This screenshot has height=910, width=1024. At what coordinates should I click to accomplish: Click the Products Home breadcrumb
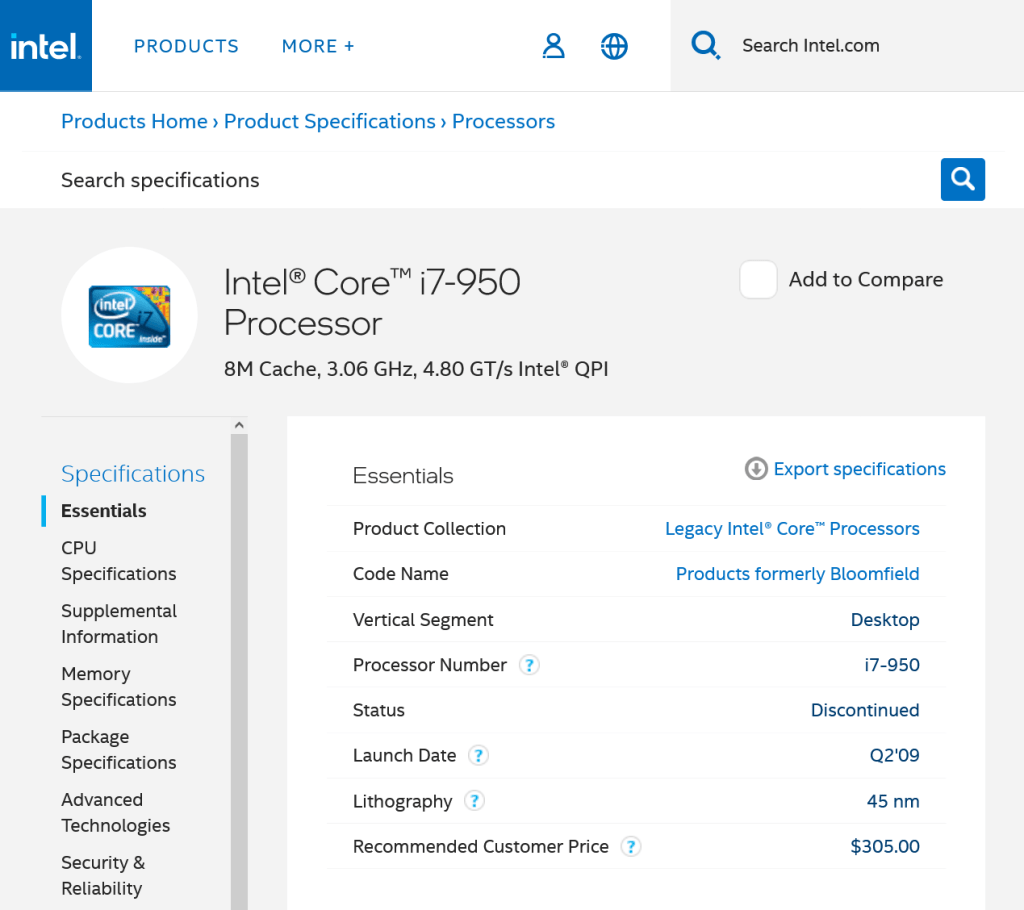134,121
